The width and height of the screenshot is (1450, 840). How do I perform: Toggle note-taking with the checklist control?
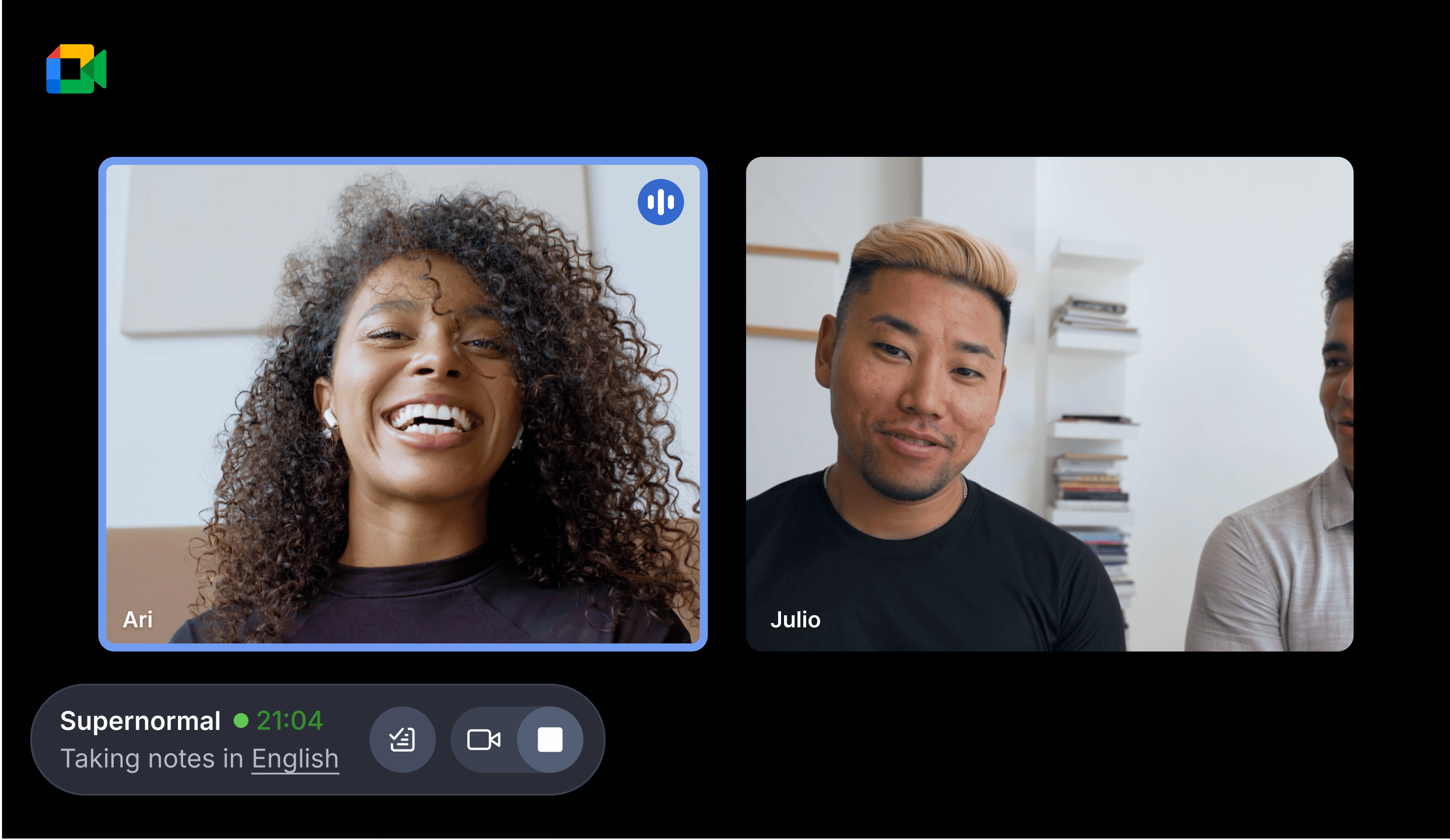click(403, 740)
